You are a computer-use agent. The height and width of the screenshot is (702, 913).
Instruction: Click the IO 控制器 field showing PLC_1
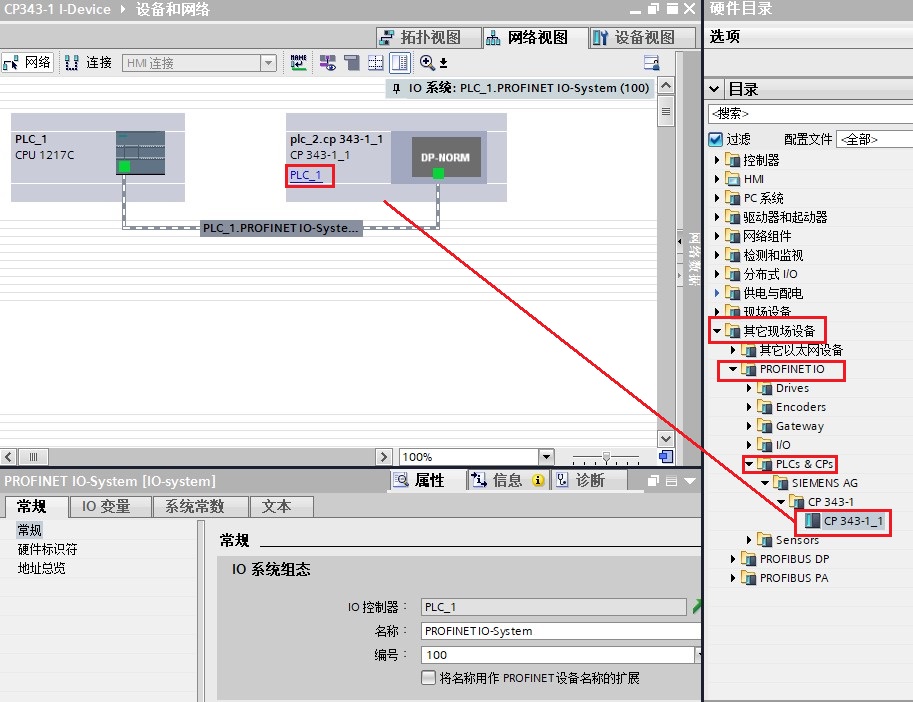(553, 607)
